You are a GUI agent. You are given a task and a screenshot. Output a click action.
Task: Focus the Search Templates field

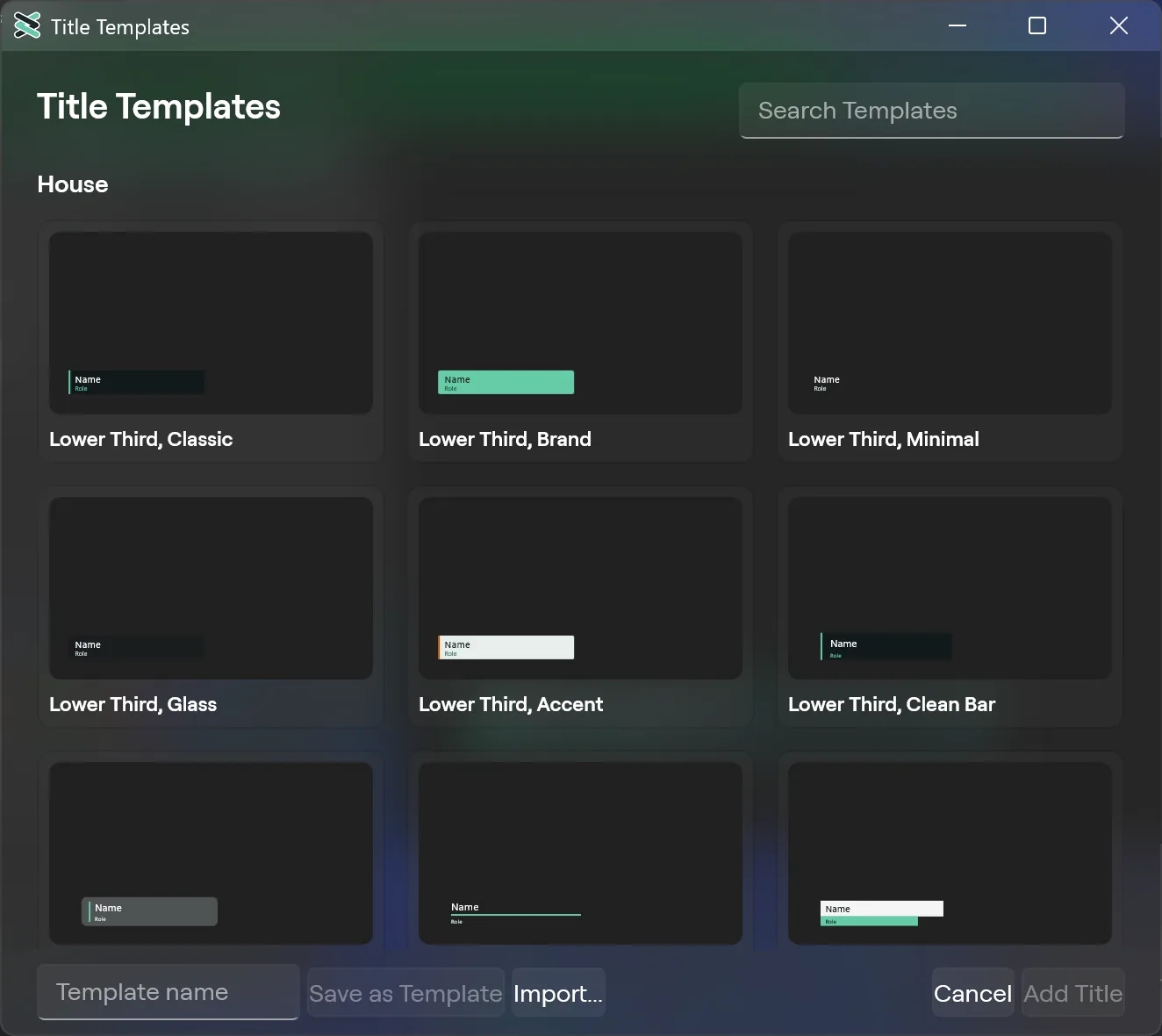pyautogui.click(x=932, y=111)
